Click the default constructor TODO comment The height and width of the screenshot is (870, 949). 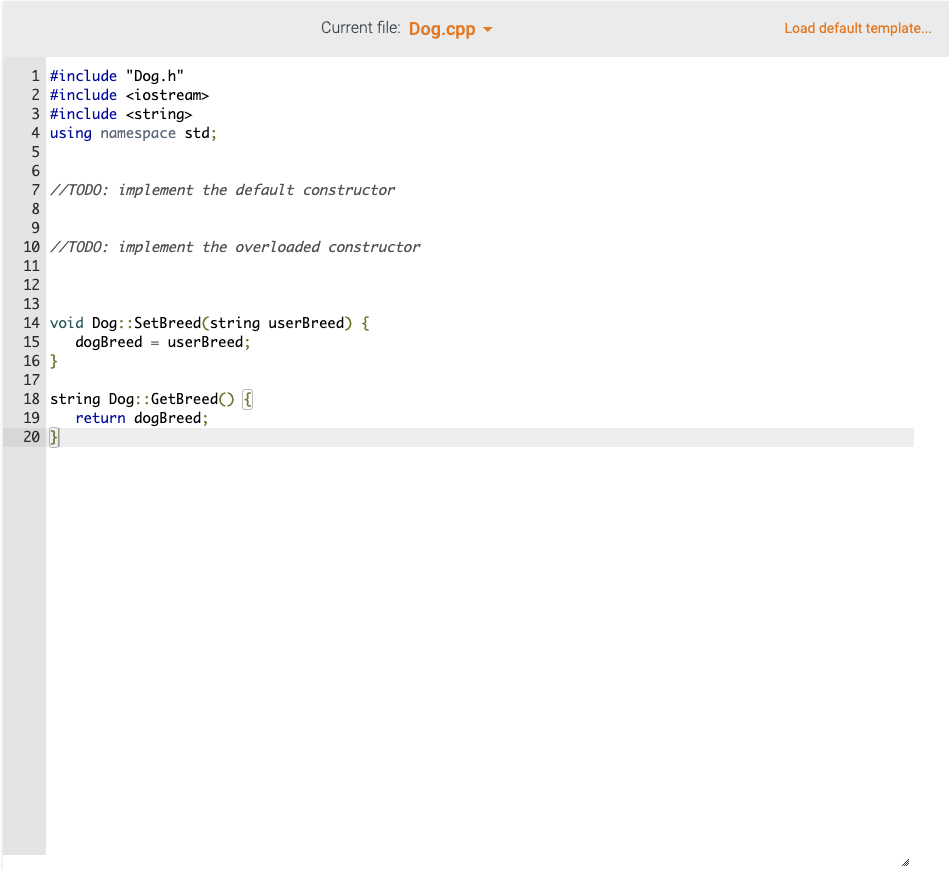click(220, 190)
